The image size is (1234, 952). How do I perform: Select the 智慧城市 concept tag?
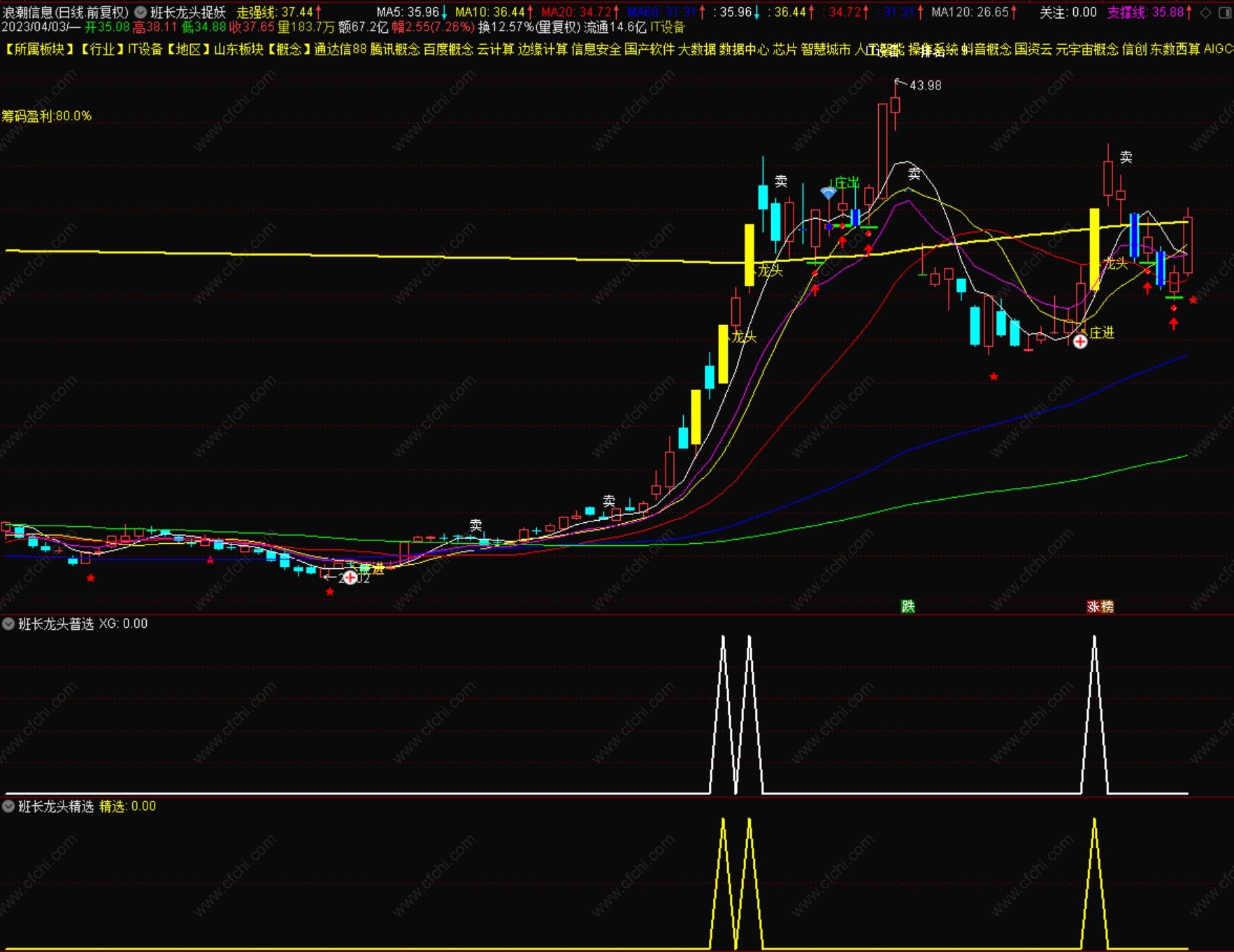(x=826, y=49)
